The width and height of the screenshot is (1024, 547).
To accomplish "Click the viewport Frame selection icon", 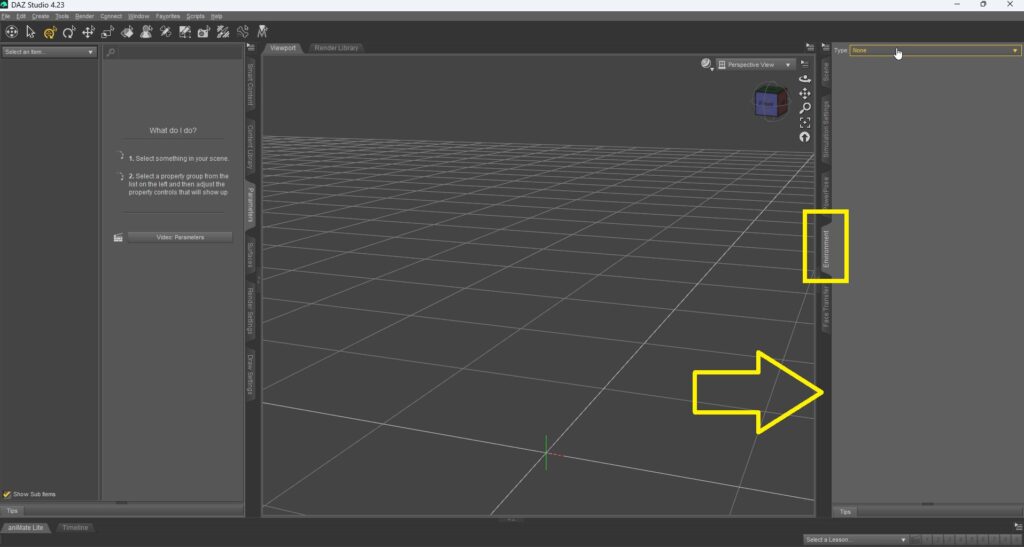I will click(x=805, y=122).
